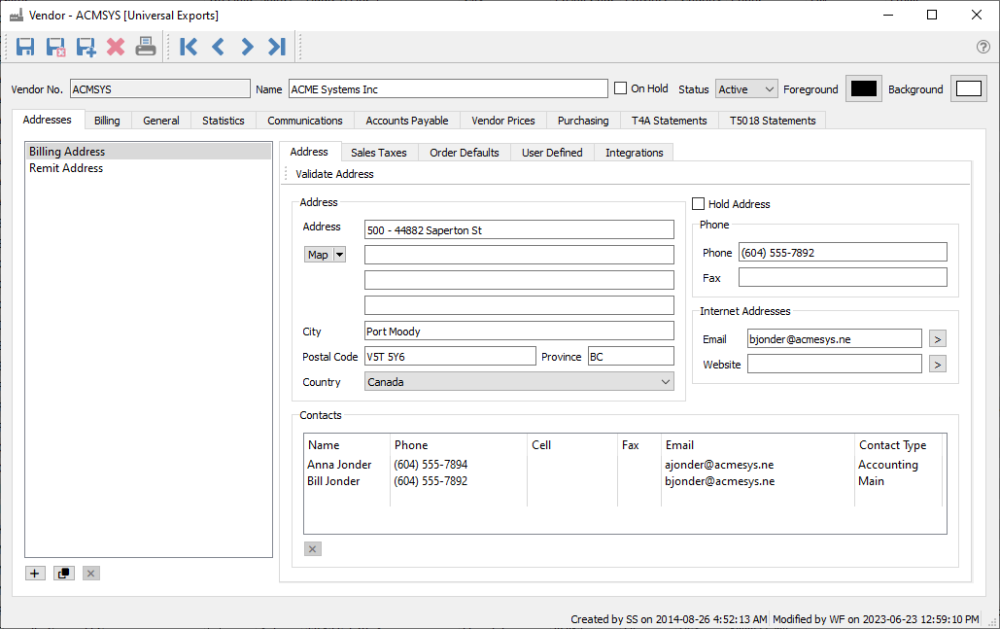Viewport: 1000px width, 629px height.
Task: Click the Save and Close icon
Action: pyautogui.click(x=56, y=46)
